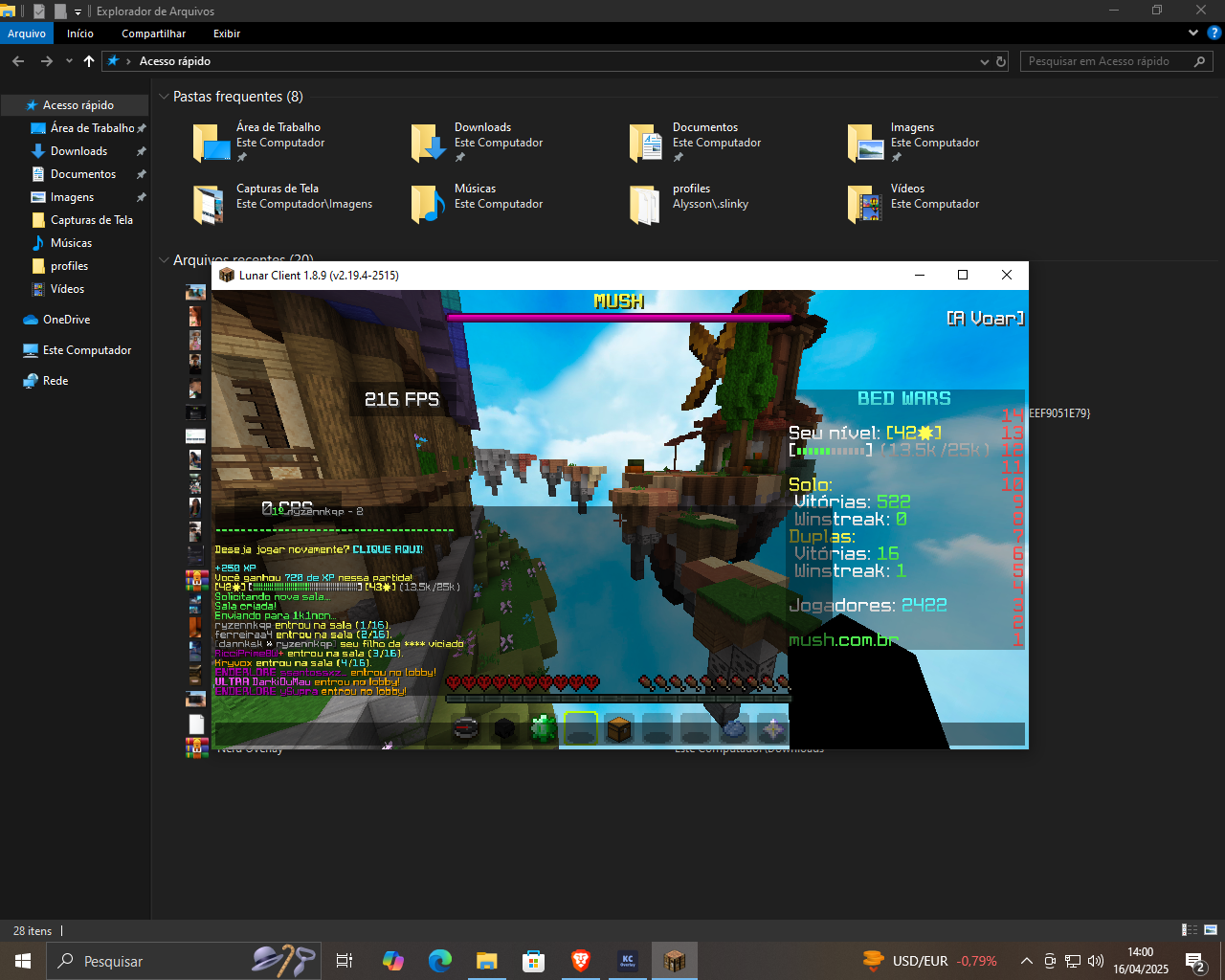Click the CLIQUE AQUI link in game chat

(x=388, y=549)
